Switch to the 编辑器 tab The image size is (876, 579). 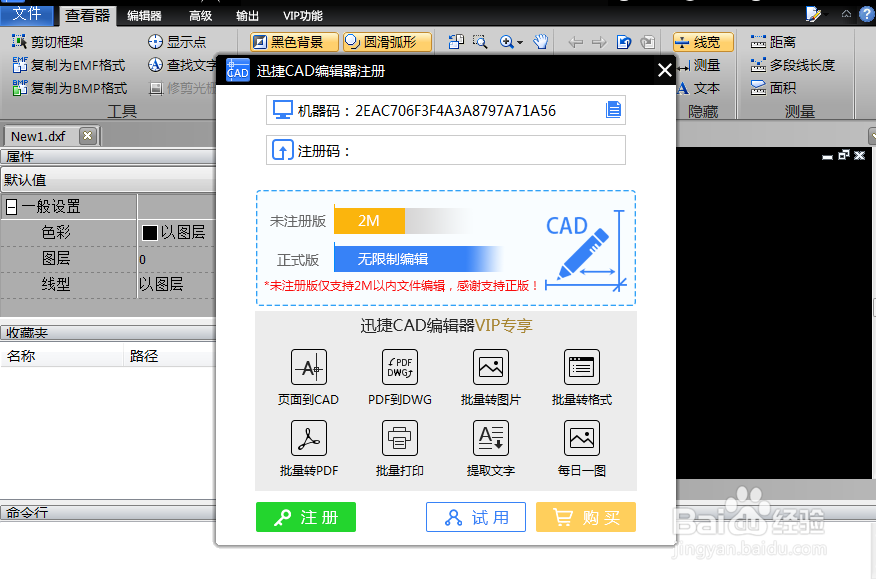click(144, 16)
